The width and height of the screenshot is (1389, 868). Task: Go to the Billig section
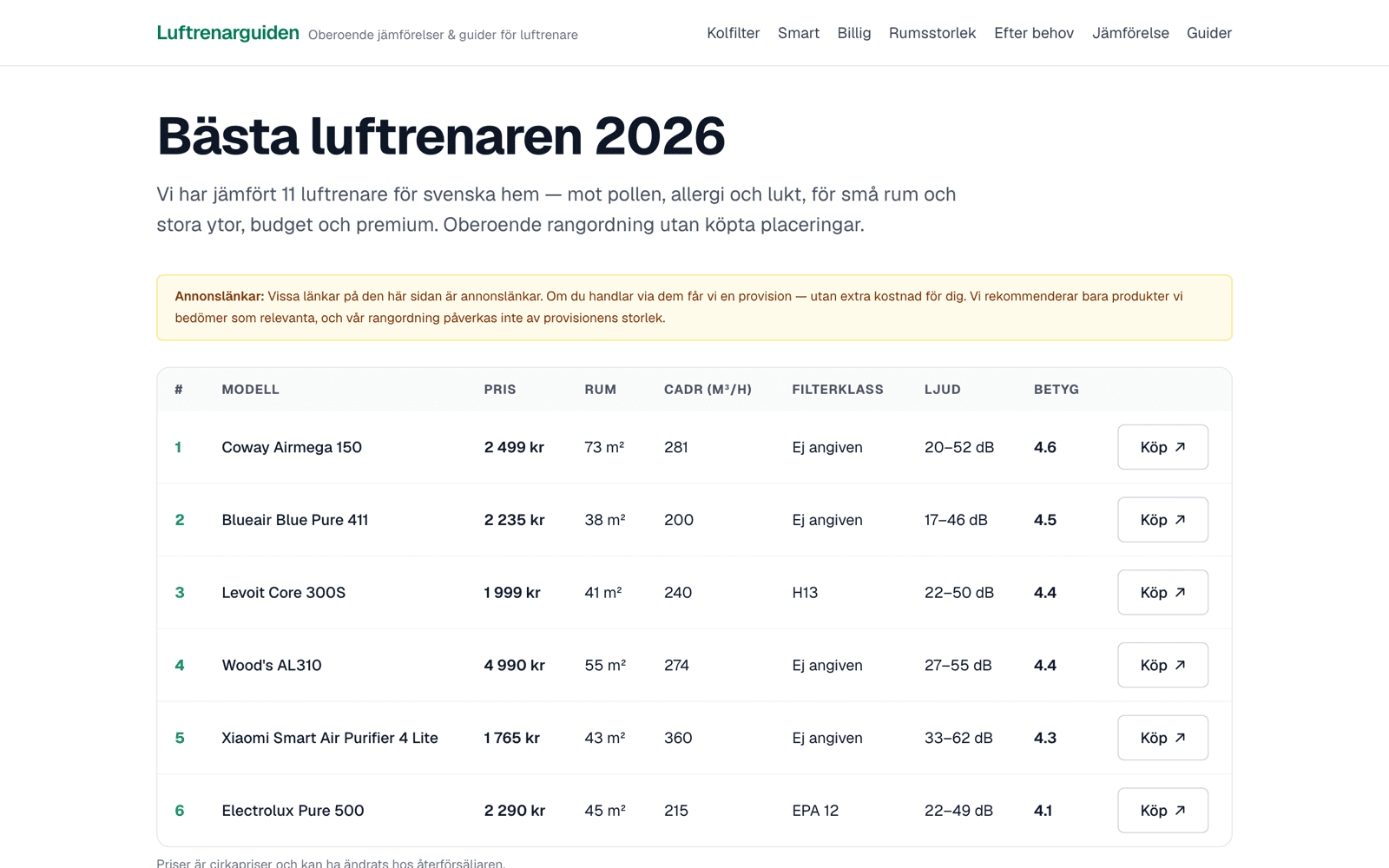853,33
